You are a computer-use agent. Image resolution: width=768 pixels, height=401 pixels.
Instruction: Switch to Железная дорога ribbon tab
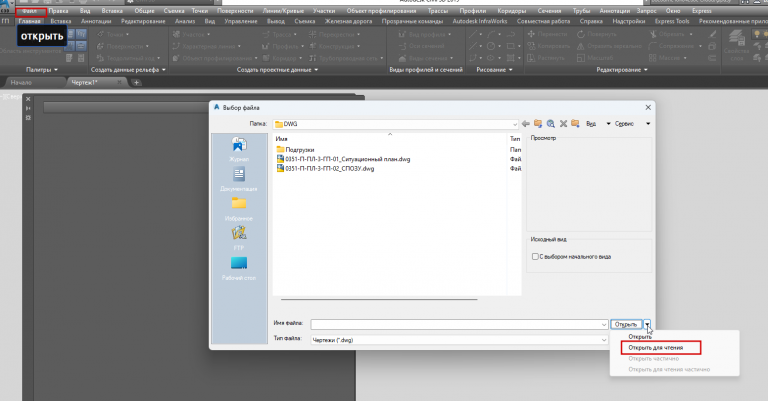pos(348,21)
